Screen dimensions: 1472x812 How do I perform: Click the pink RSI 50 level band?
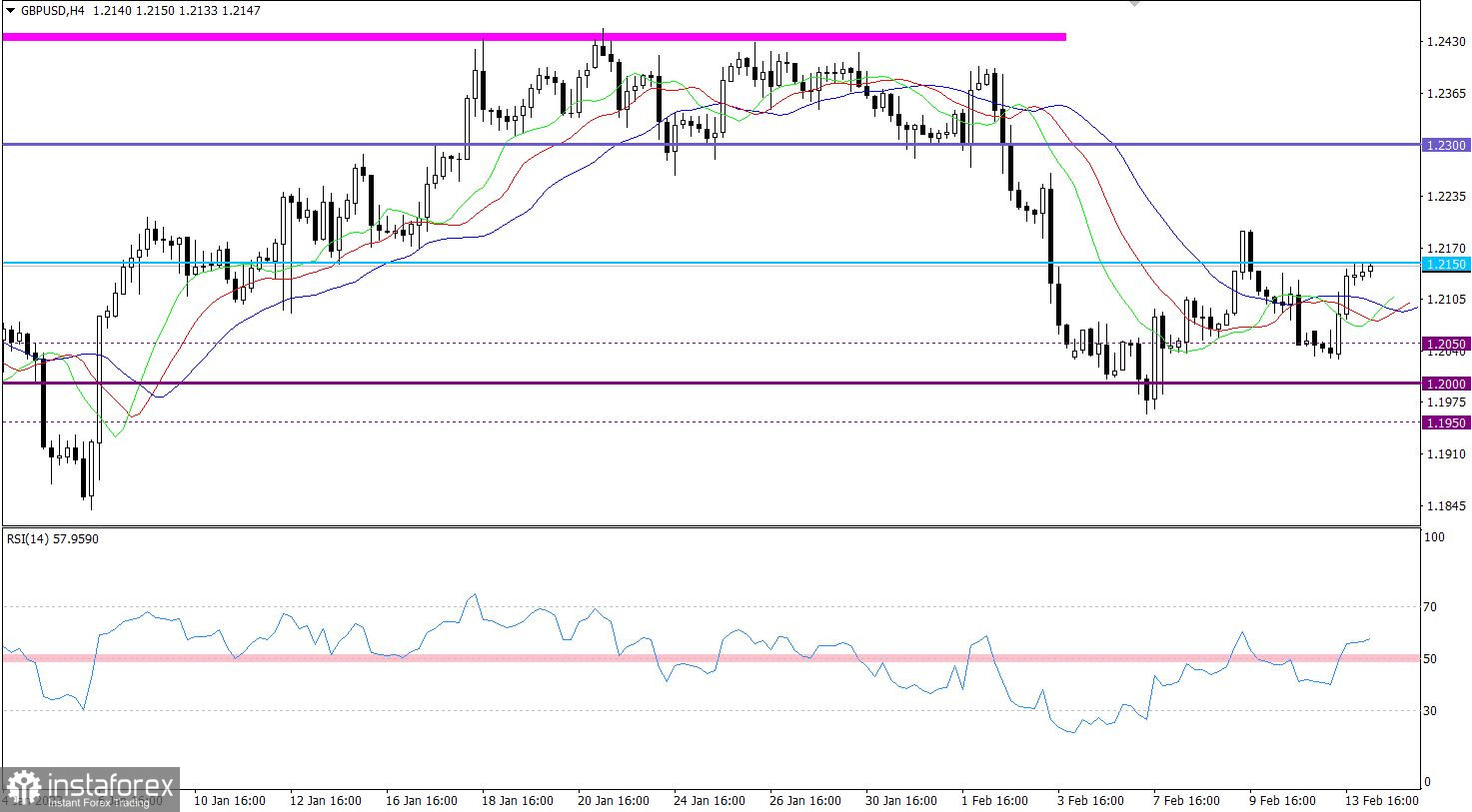(x=711, y=658)
